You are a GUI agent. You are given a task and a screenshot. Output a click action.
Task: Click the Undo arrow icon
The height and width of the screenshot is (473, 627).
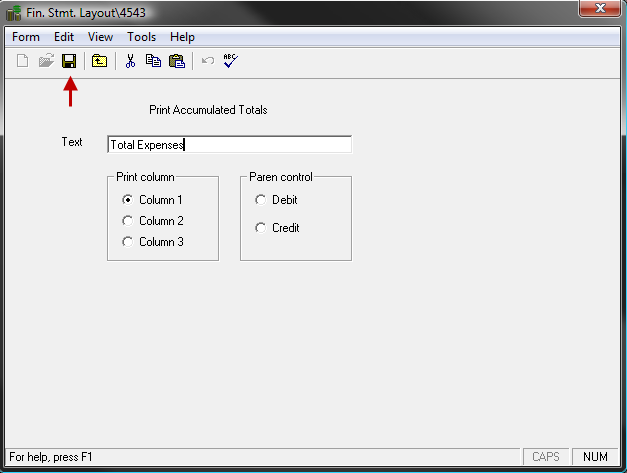pyautogui.click(x=208, y=61)
